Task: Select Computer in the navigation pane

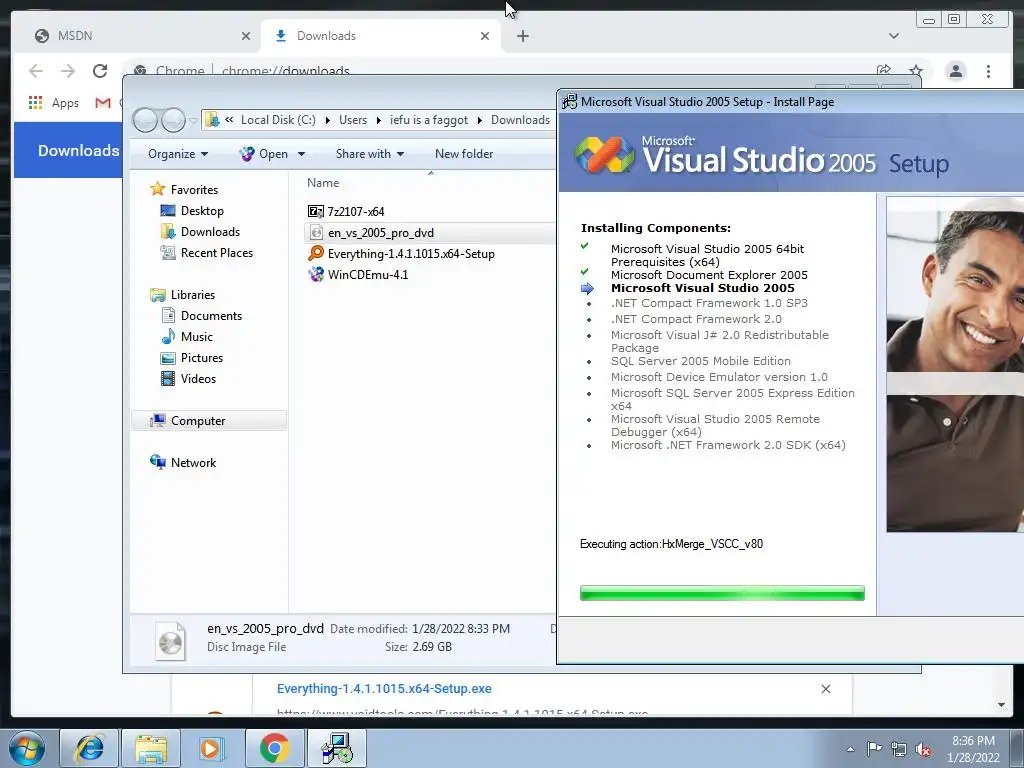Action: [209, 421]
